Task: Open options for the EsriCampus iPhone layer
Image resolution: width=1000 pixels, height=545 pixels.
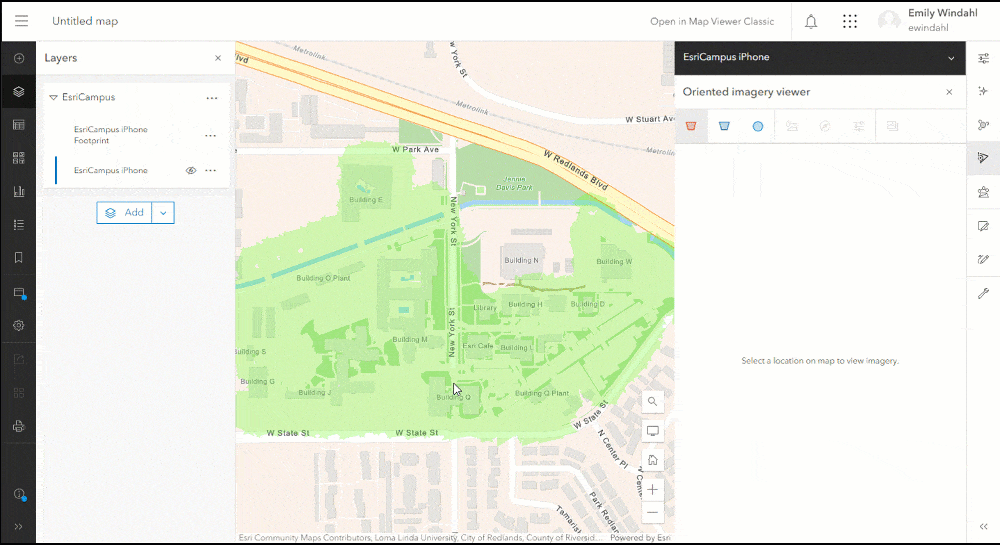Action: (210, 170)
